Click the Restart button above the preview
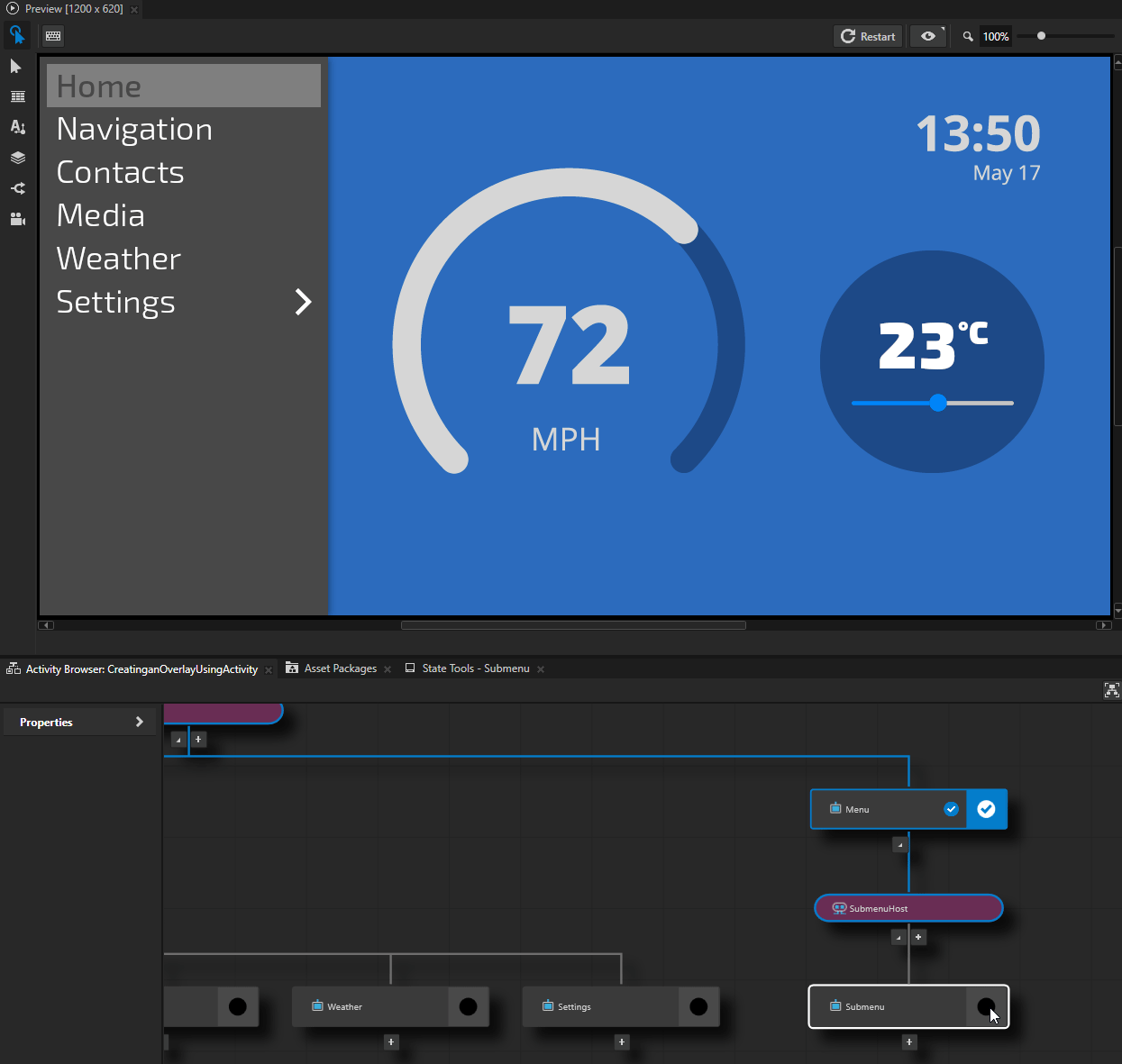The width and height of the screenshot is (1122, 1064). 867,35
